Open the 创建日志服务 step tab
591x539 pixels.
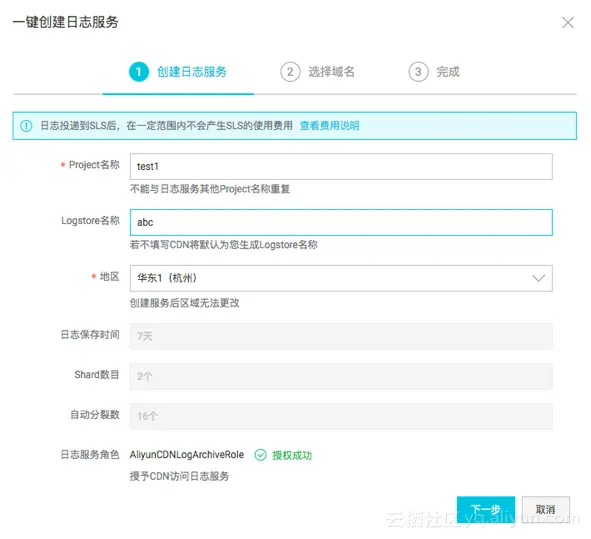192,72
